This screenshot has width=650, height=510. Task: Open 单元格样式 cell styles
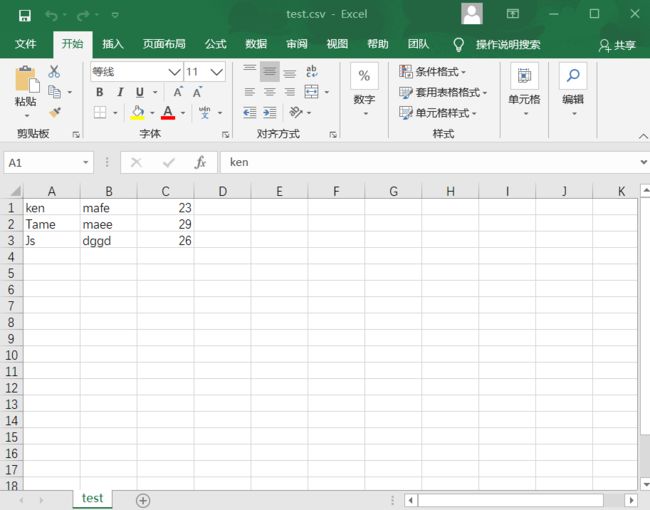coord(438,113)
